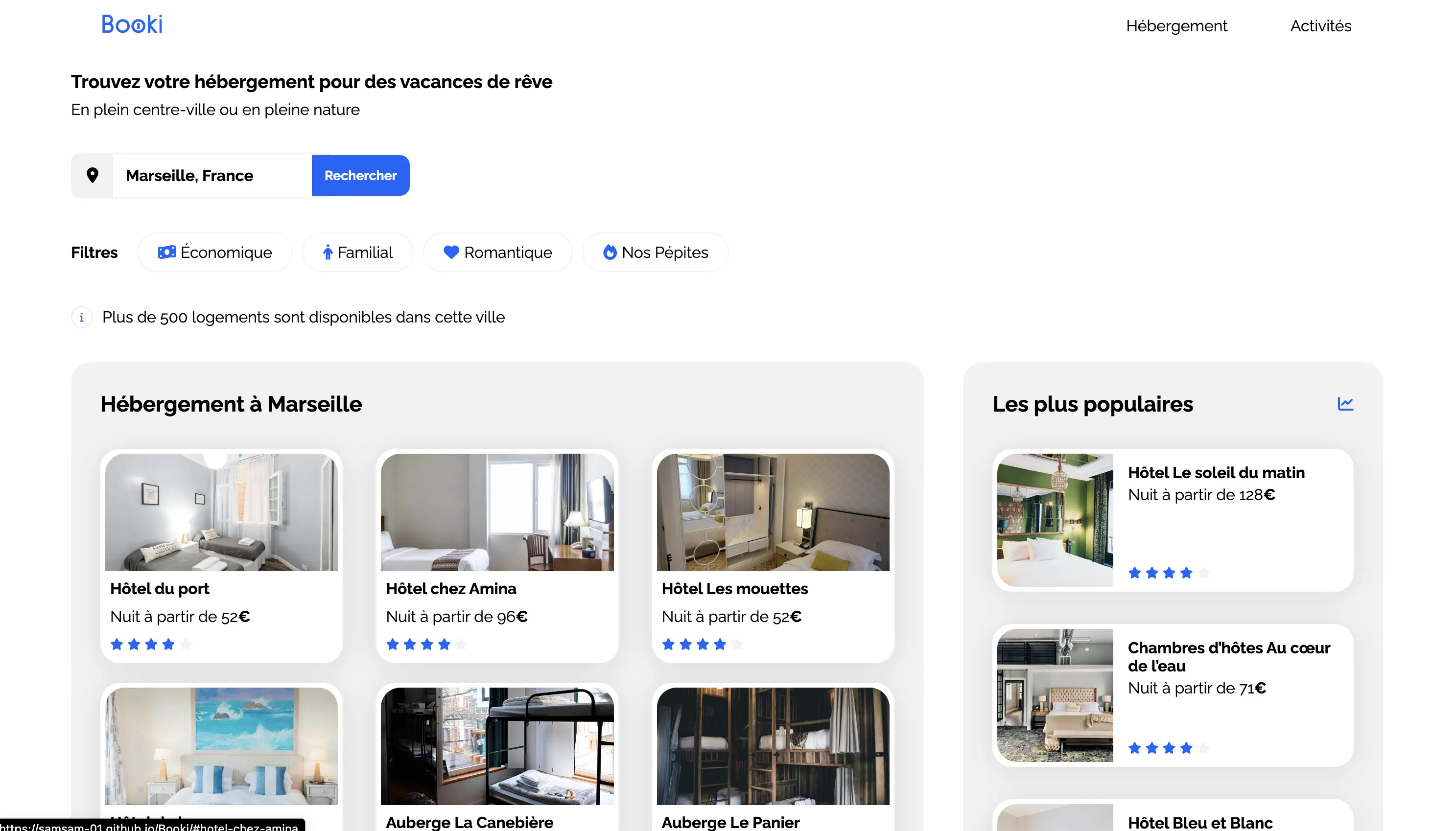1456x831 pixels.
Task: Click the Booki logo
Action: click(x=132, y=24)
